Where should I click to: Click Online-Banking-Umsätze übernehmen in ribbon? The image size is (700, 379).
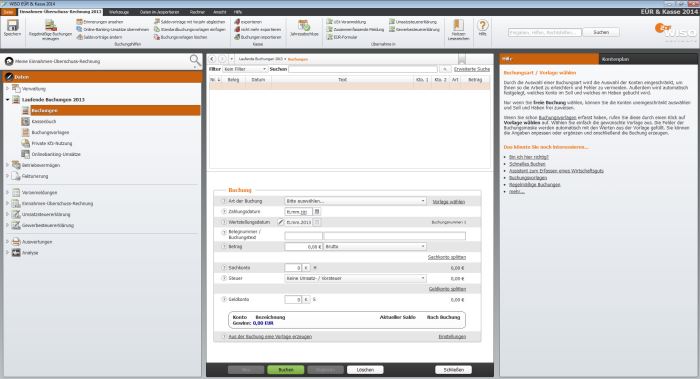[x=112, y=29]
